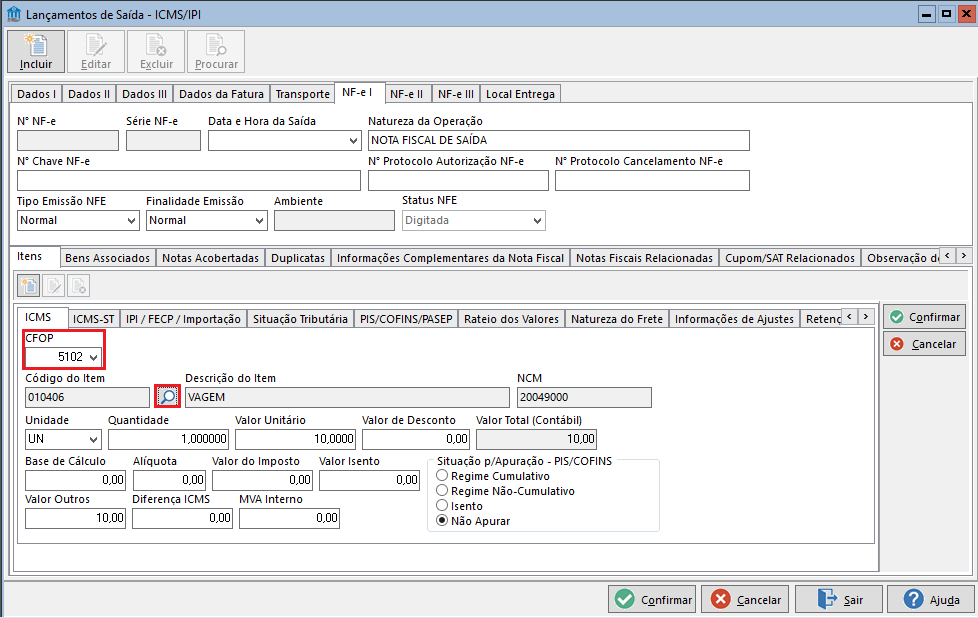Image resolution: width=978 pixels, height=618 pixels.
Task: Switch to the NF-e II tab
Action: click(407, 94)
